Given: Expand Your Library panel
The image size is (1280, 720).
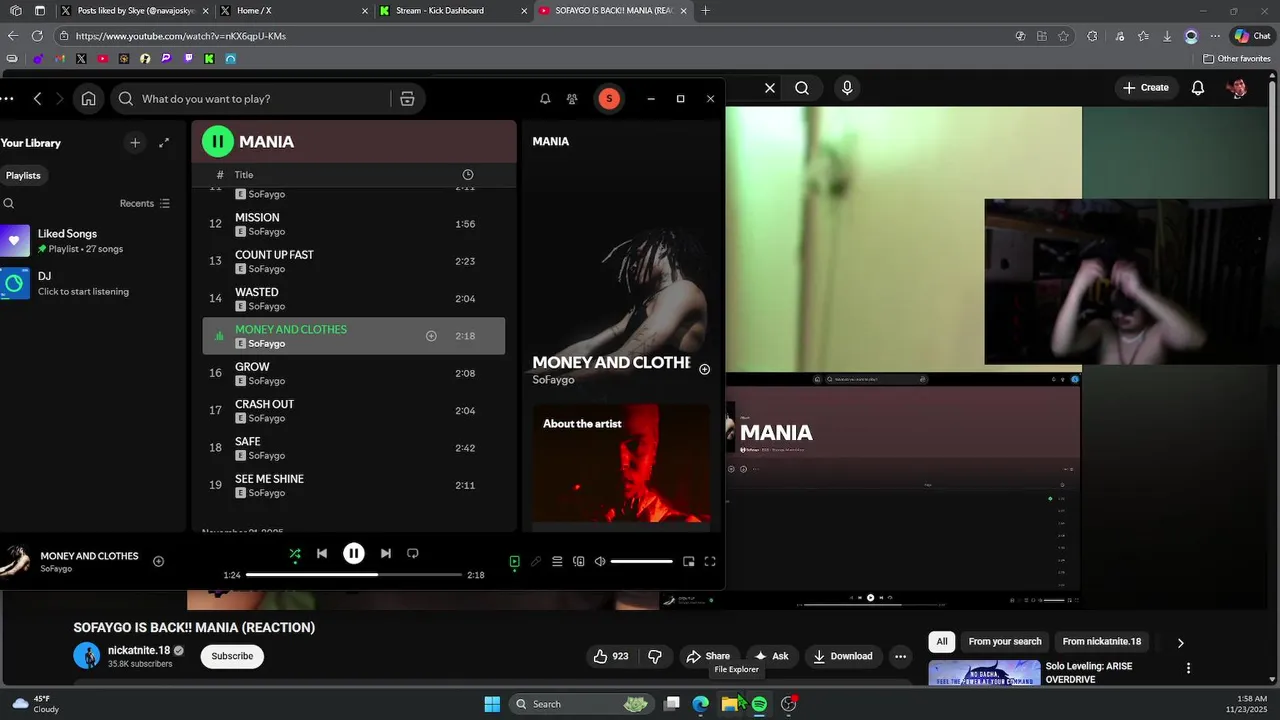Looking at the screenshot, I should tap(164, 143).
